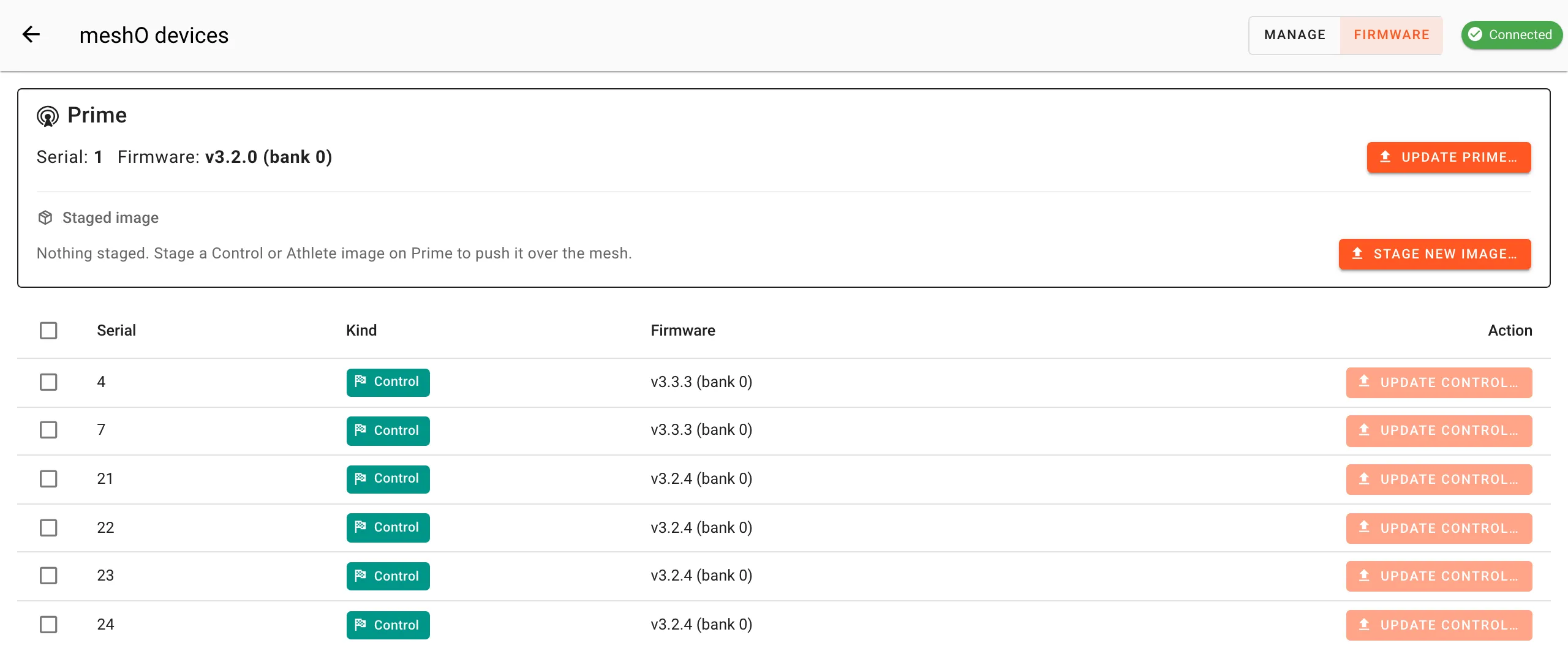Click the Kind column header
This screenshot has width=1568, height=670.
361,331
